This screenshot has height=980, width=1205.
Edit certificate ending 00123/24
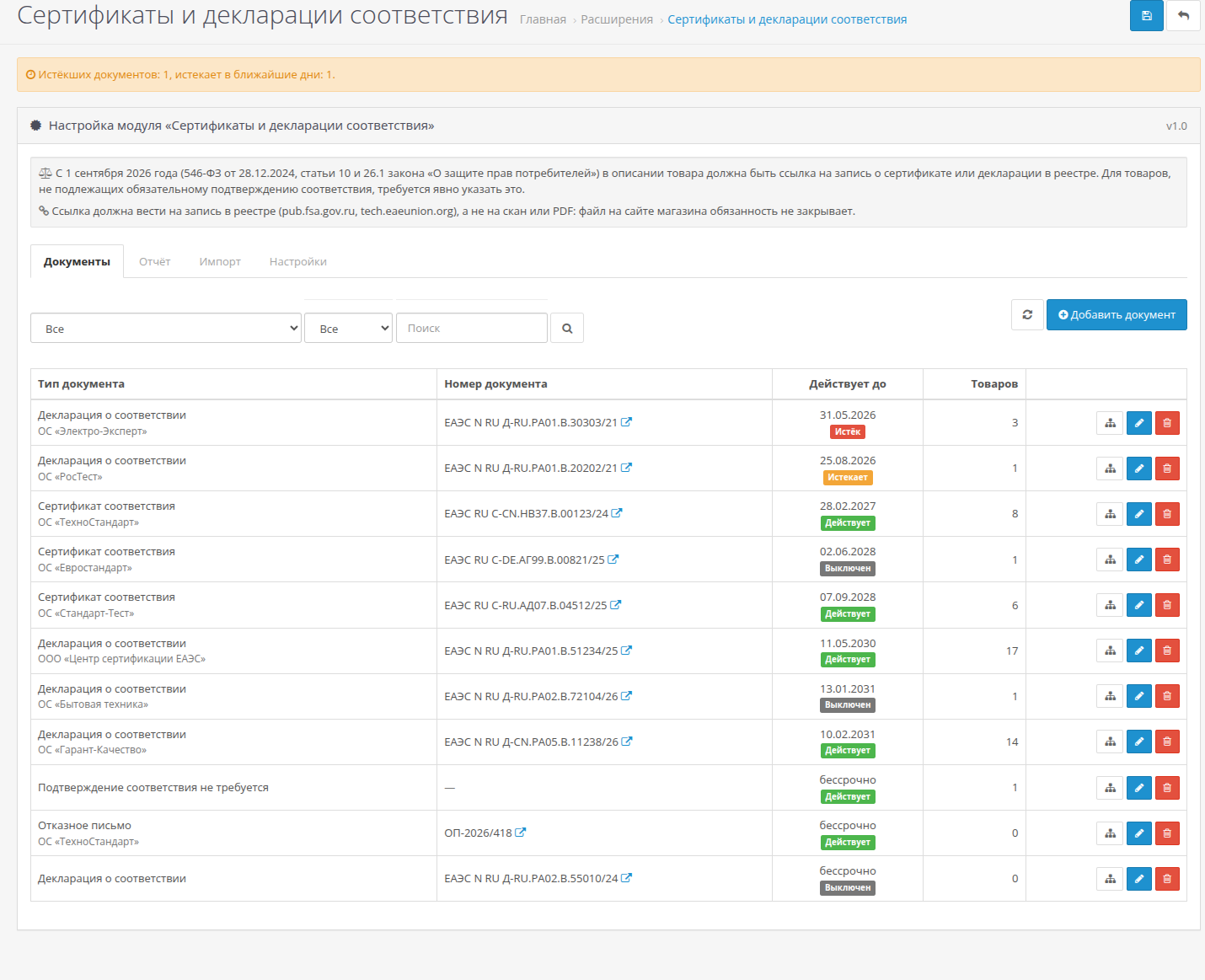pos(1138,514)
